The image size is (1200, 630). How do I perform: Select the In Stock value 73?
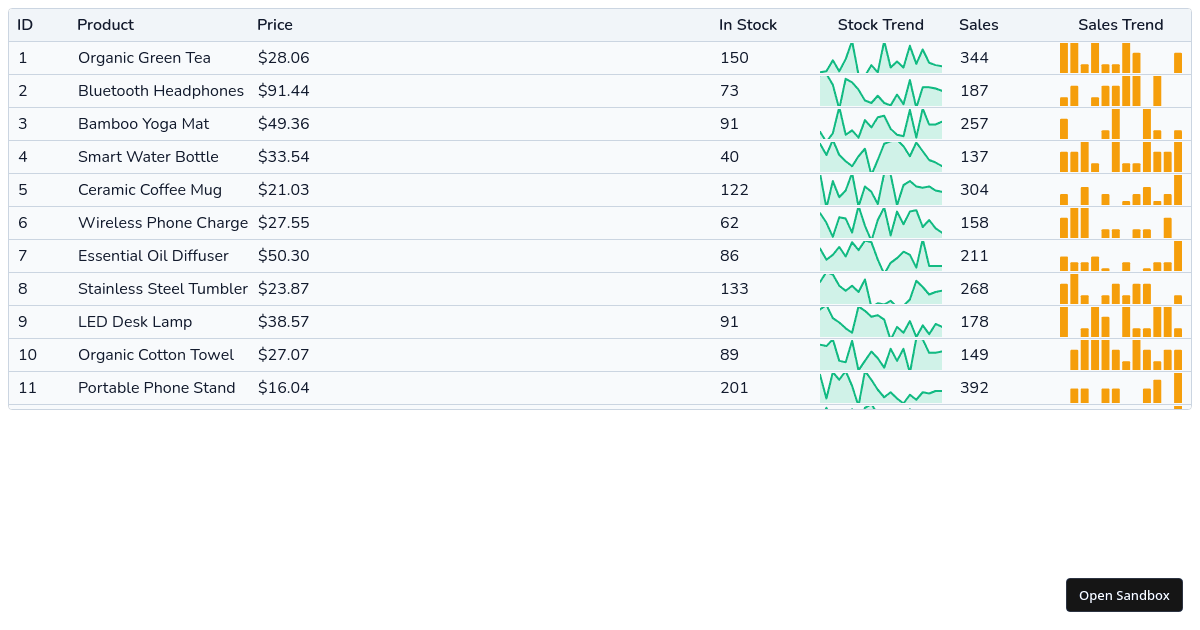729,91
